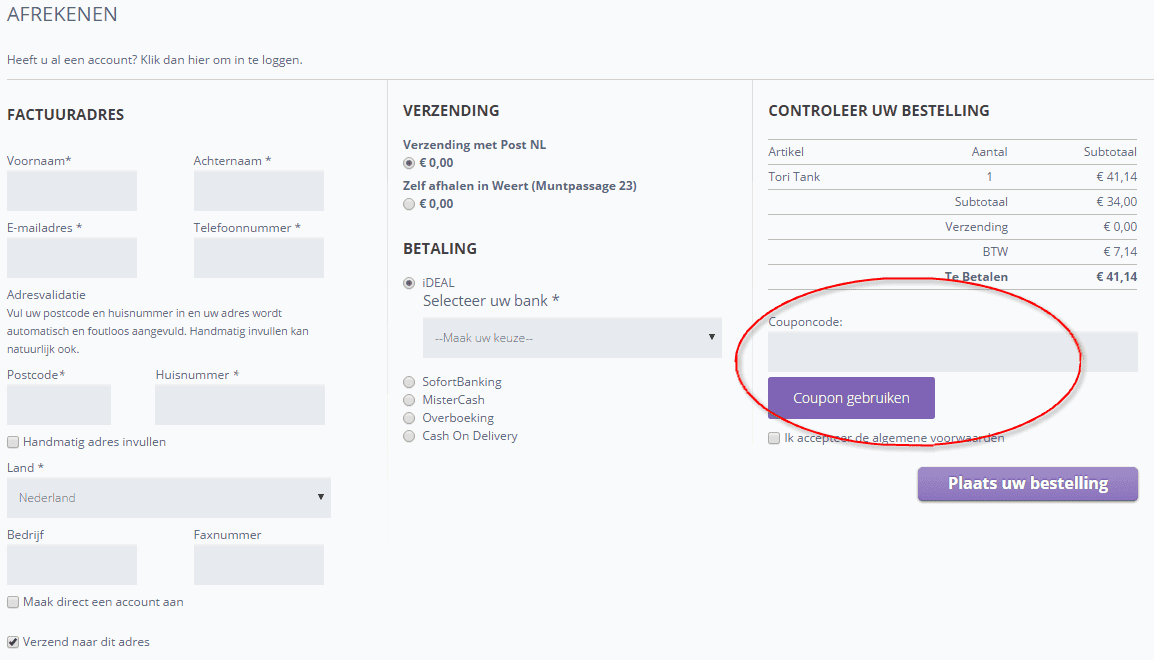Click the Postcode input field
This screenshot has width=1154, height=660.
(59, 405)
